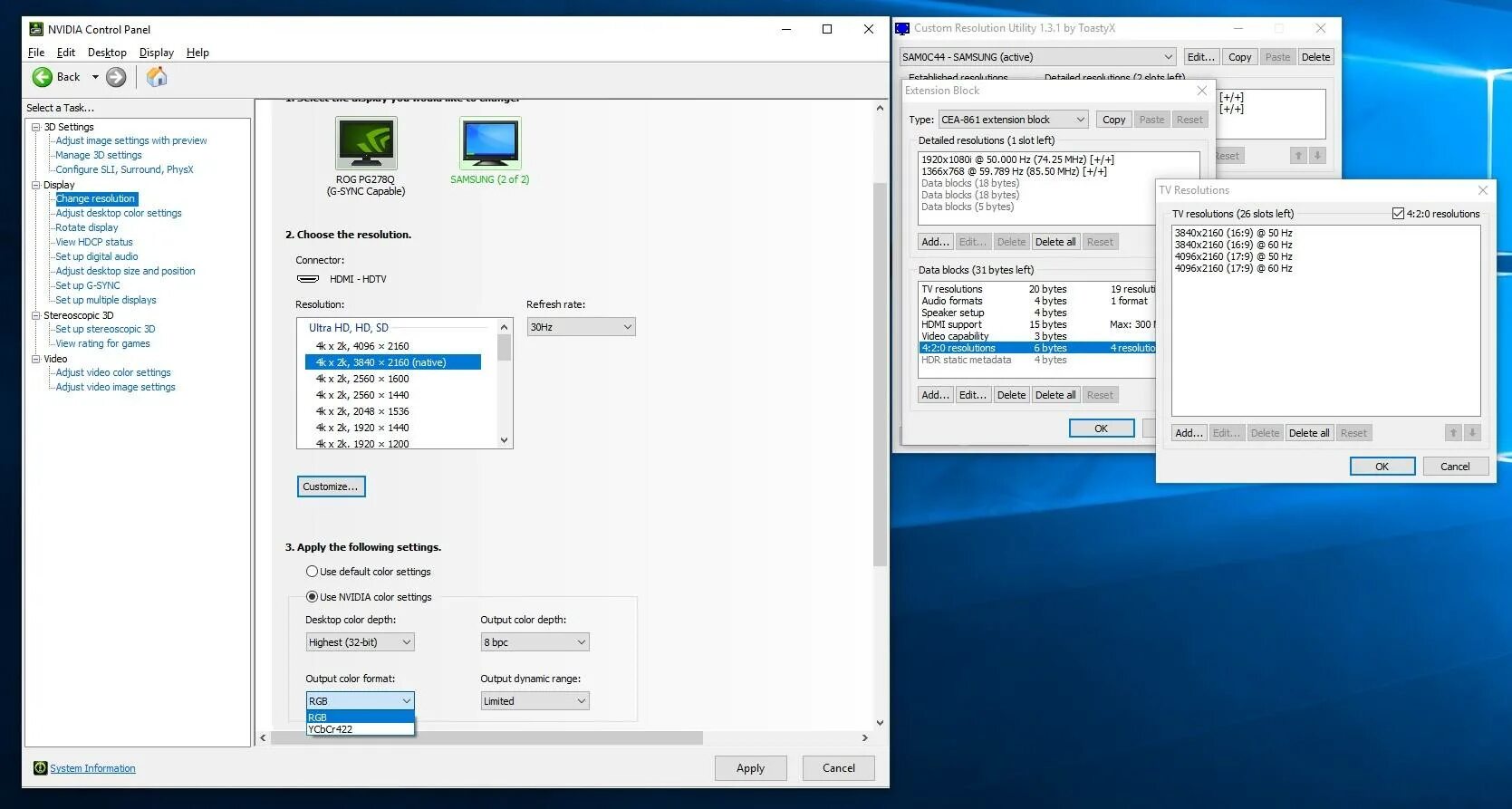Open the System Information link

[92, 768]
